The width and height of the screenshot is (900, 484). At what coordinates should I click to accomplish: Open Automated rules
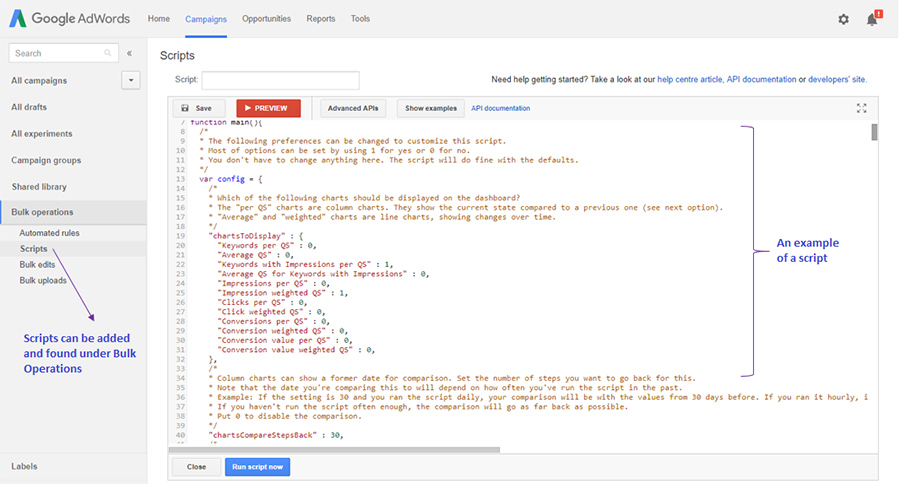click(49, 233)
